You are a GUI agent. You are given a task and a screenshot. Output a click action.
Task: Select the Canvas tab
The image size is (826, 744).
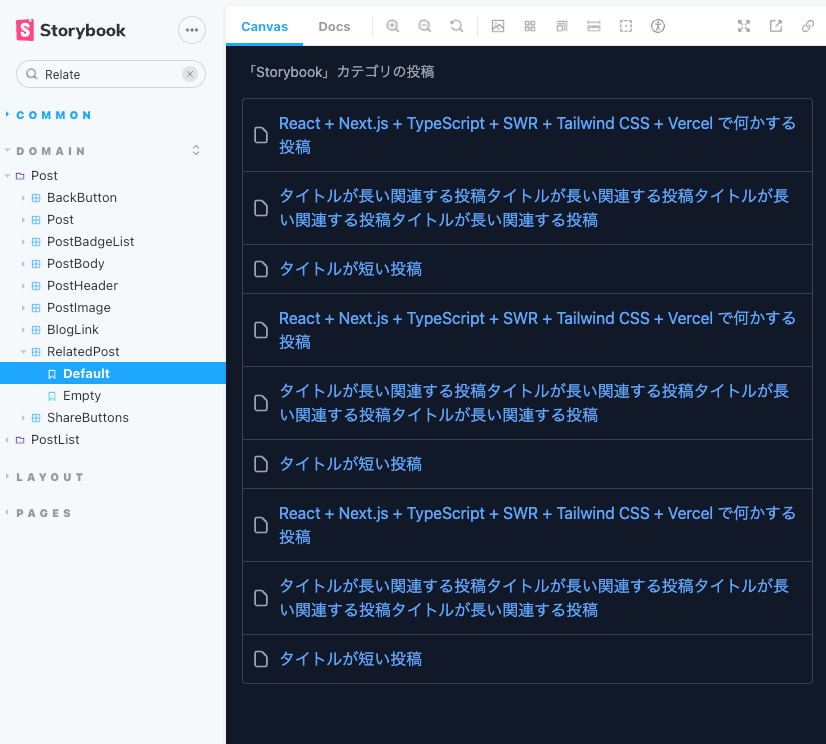(264, 27)
